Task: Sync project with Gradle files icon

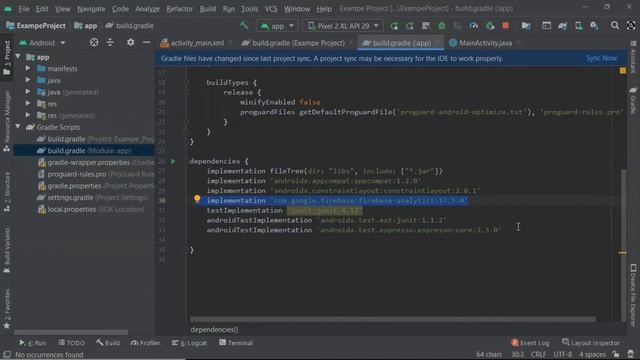Action: click(562, 26)
